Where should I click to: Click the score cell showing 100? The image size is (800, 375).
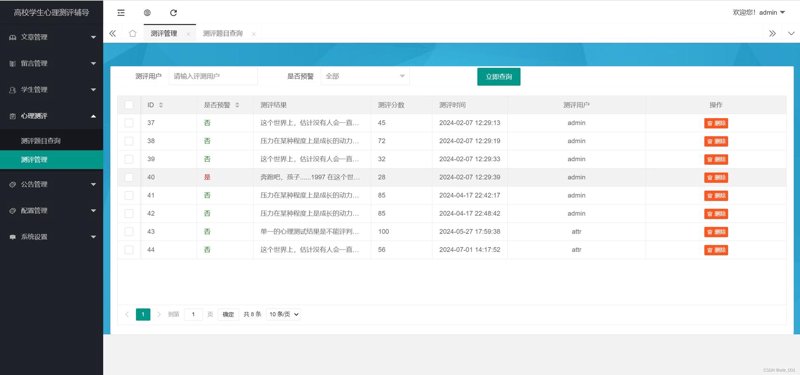tap(383, 232)
